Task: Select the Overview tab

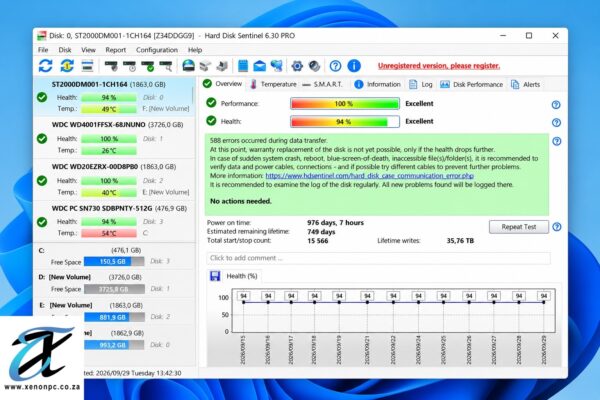Action: click(222, 84)
